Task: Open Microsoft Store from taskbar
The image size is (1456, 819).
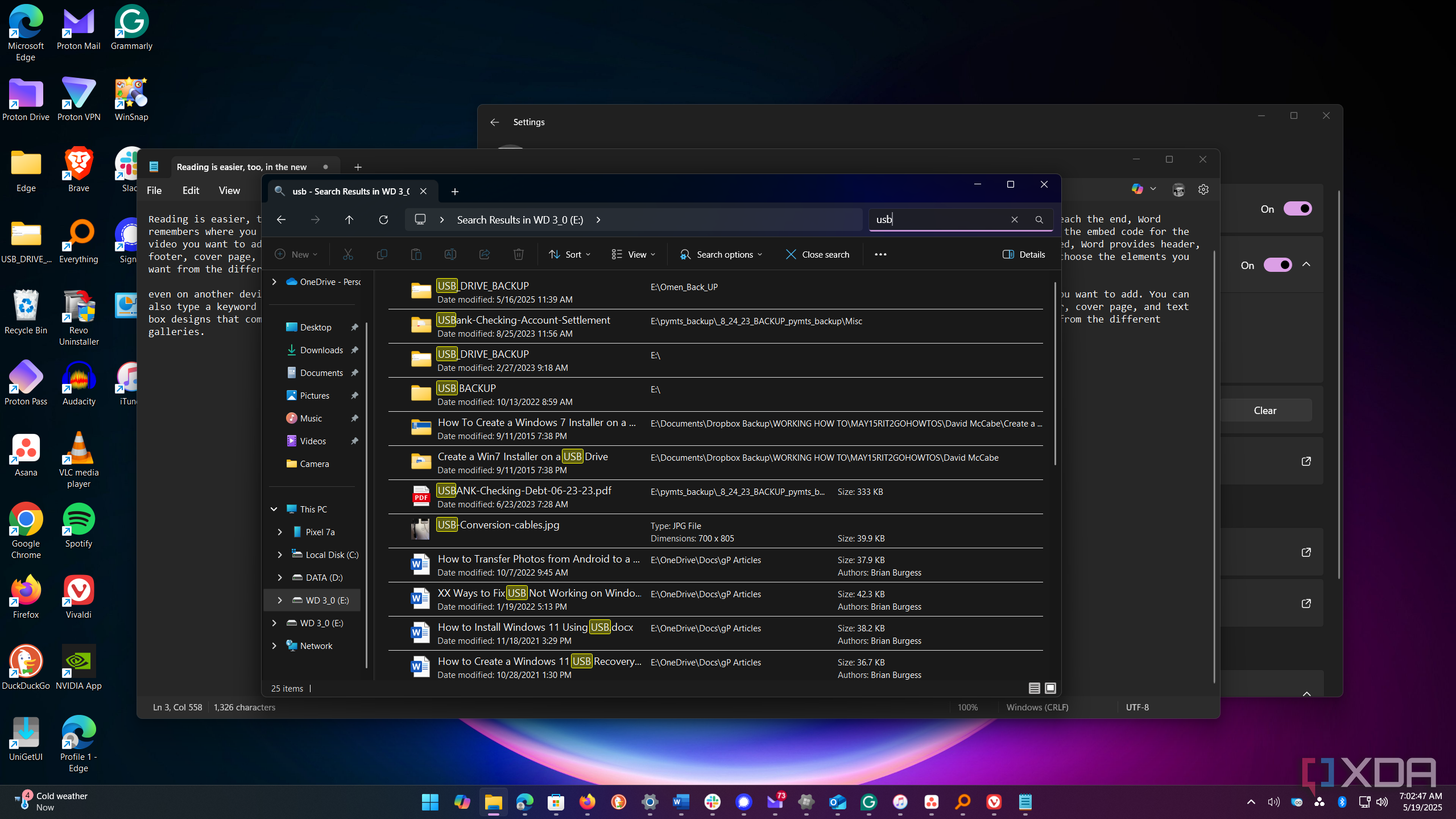Action: 556,802
